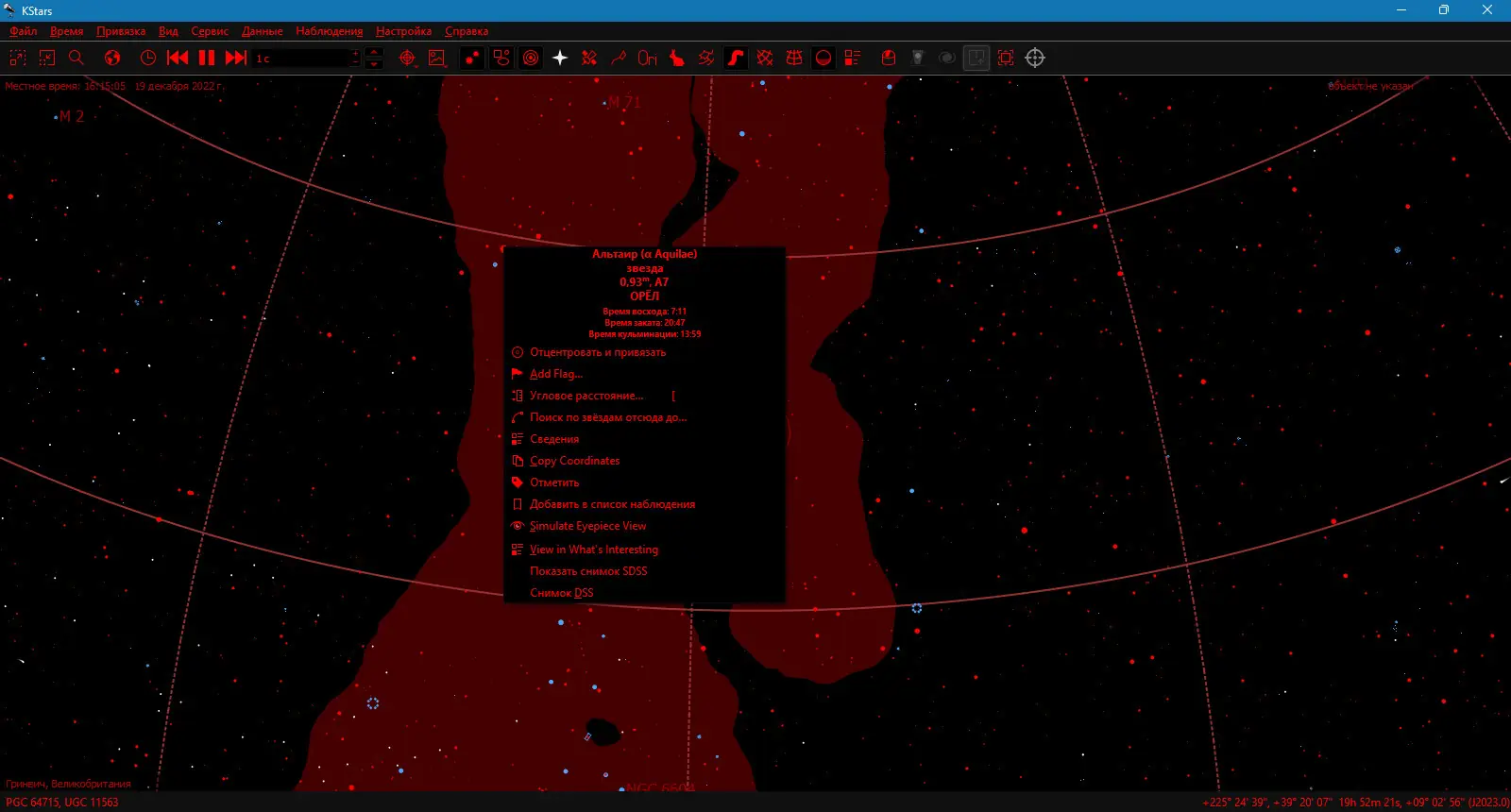The height and width of the screenshot is (812, 1511).
Task: Toggle deep sky objects display
Action: coord(501,58)
